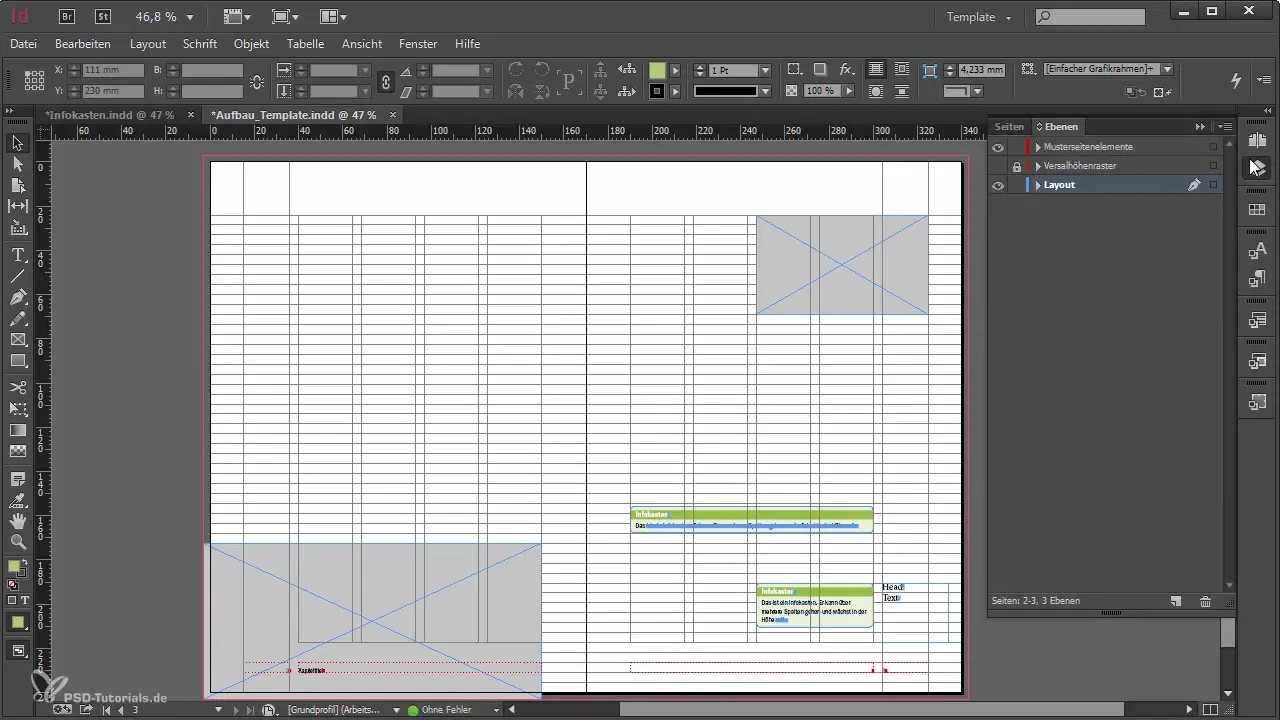1280x720 pixels.
Task: Open the stroke weight 1 Pt dropdown
Action: coord(765,71)
